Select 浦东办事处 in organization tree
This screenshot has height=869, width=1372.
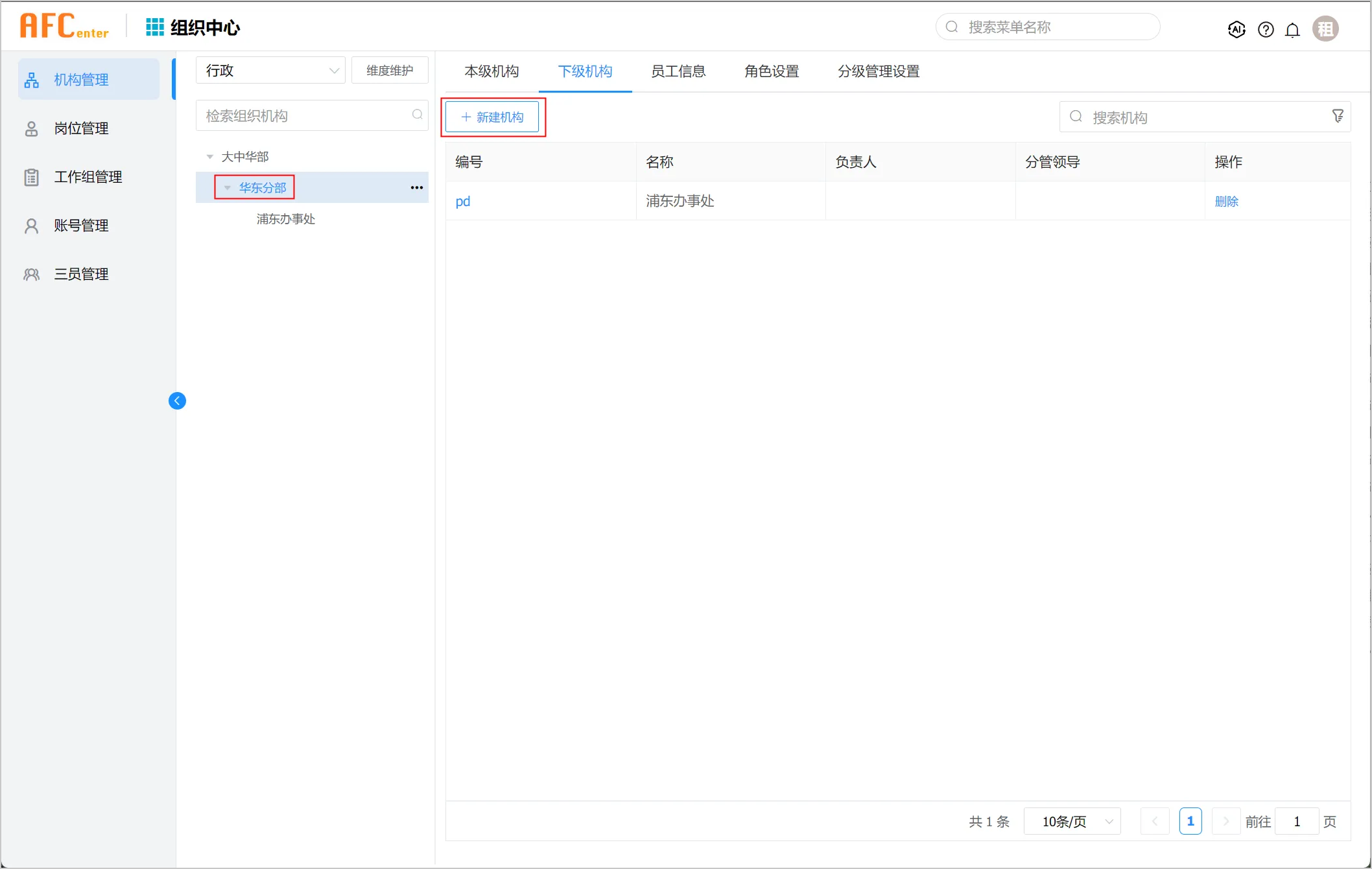(286, 219)
